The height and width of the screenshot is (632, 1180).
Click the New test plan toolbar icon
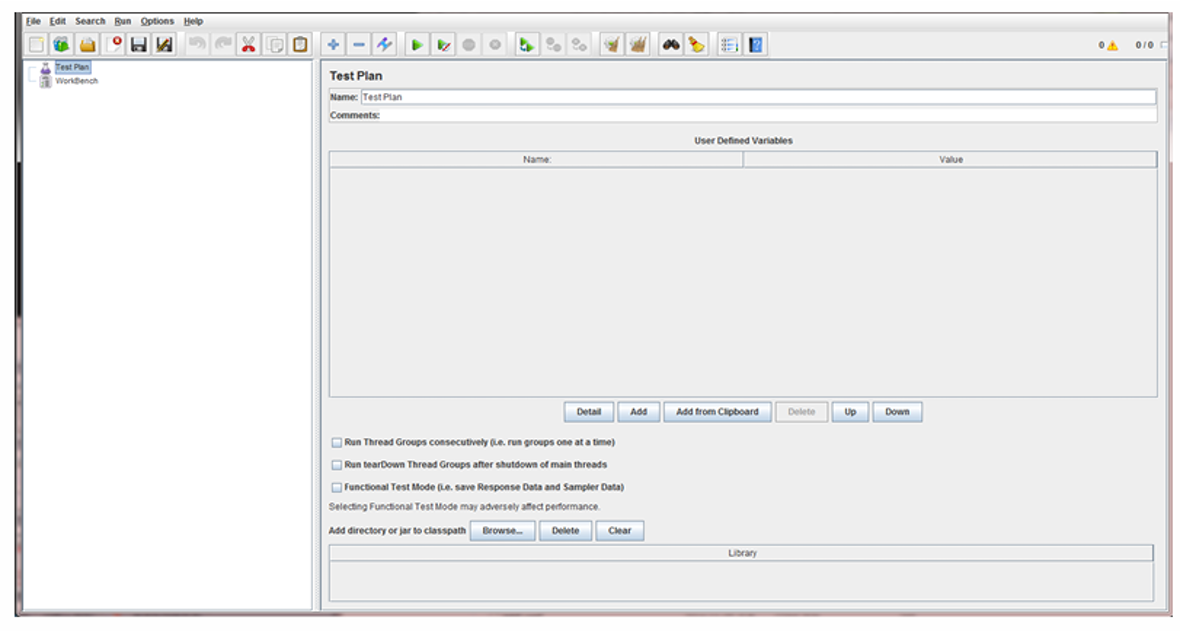(x=36, y=45)
